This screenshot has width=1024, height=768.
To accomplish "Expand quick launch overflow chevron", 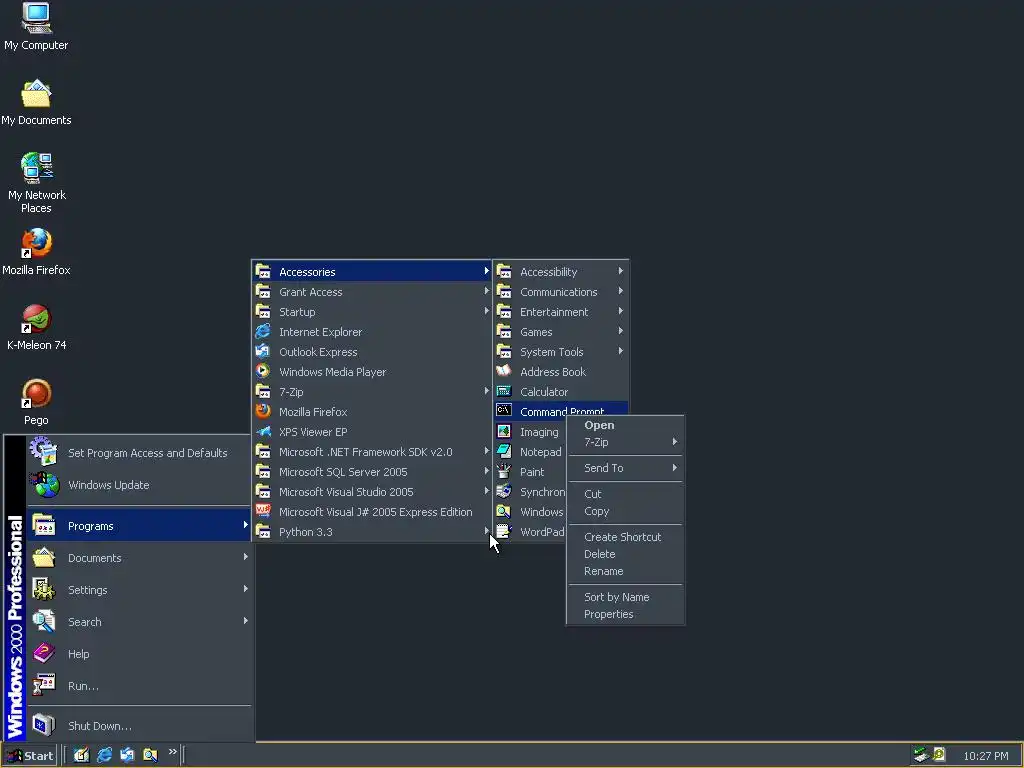I will pyautogui.click(x=172, y=752).
